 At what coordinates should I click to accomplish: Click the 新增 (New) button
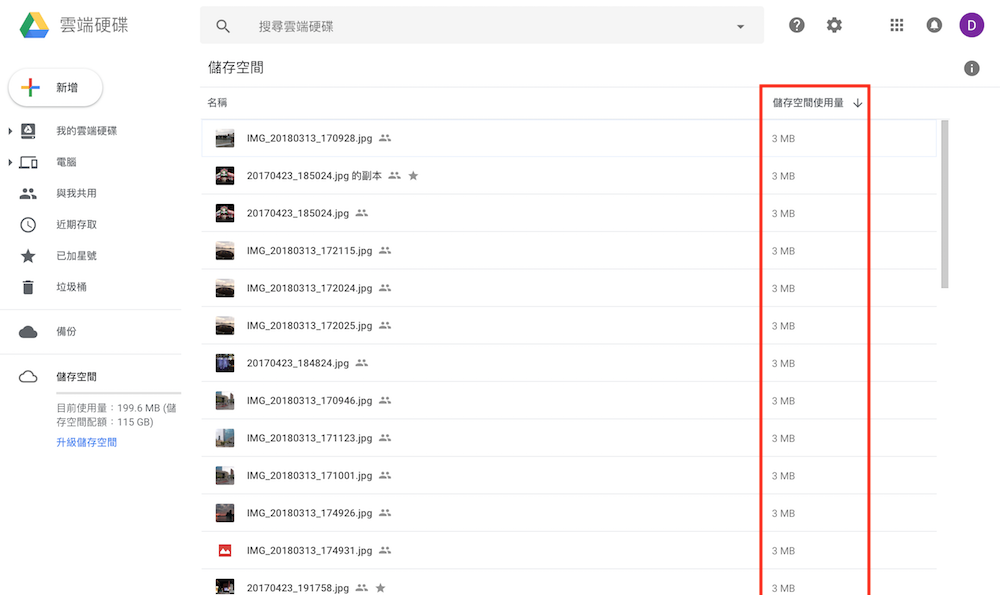pos(55,87)
